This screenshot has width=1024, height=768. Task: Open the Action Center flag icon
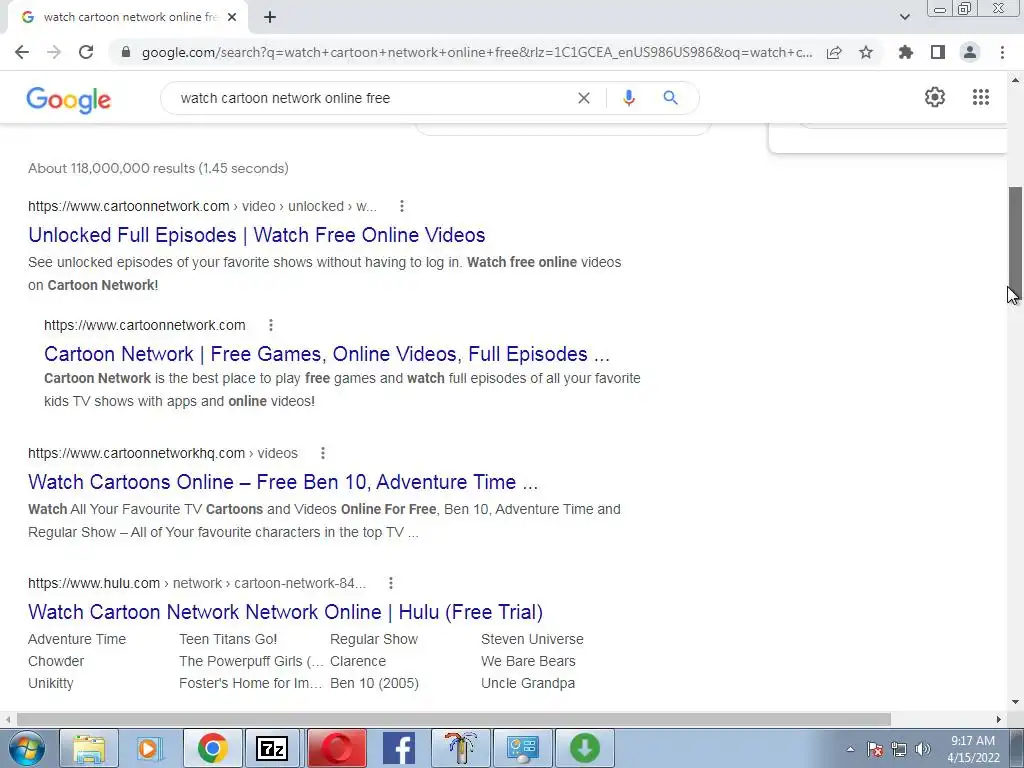[x=874, y=749]
